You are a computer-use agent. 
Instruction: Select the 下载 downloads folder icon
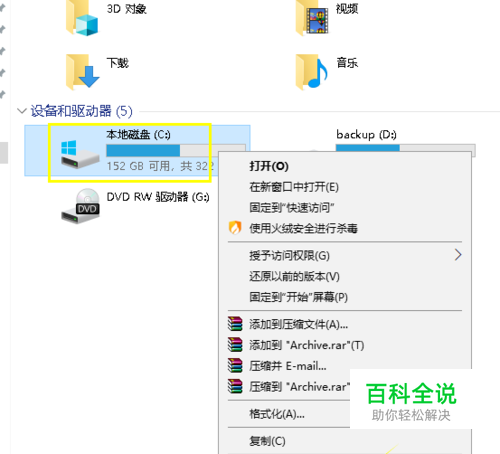click(82, 72)
